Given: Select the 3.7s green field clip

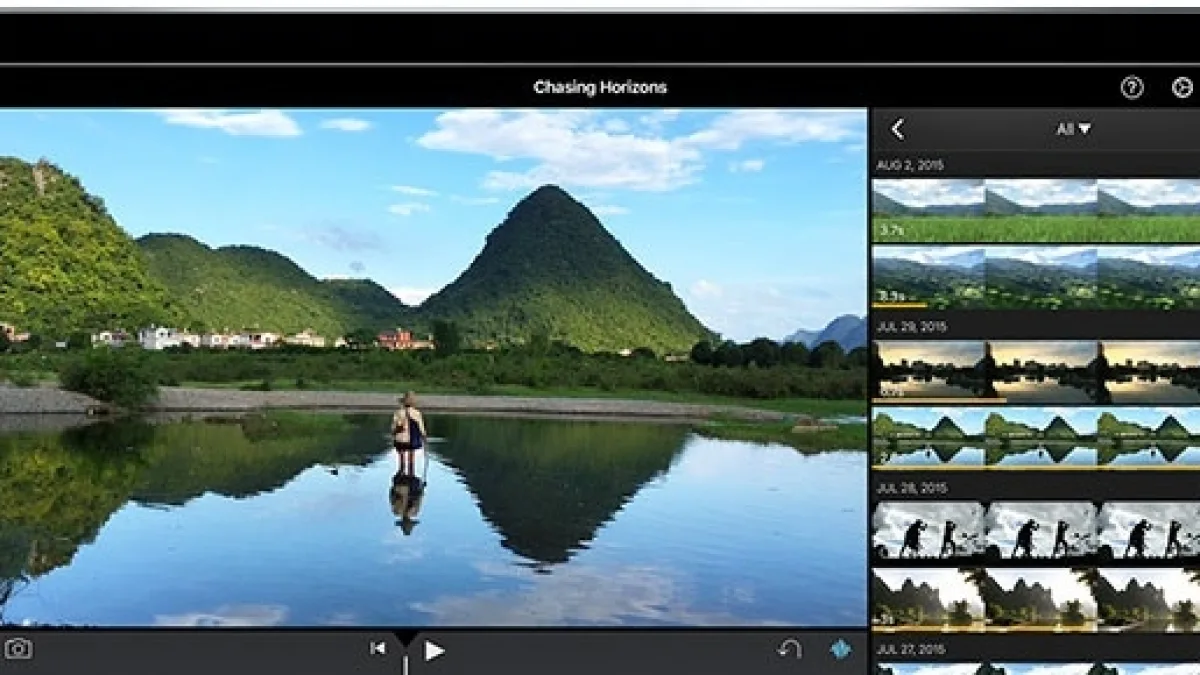Looking at the screenshot, I should click(1036, 211).
